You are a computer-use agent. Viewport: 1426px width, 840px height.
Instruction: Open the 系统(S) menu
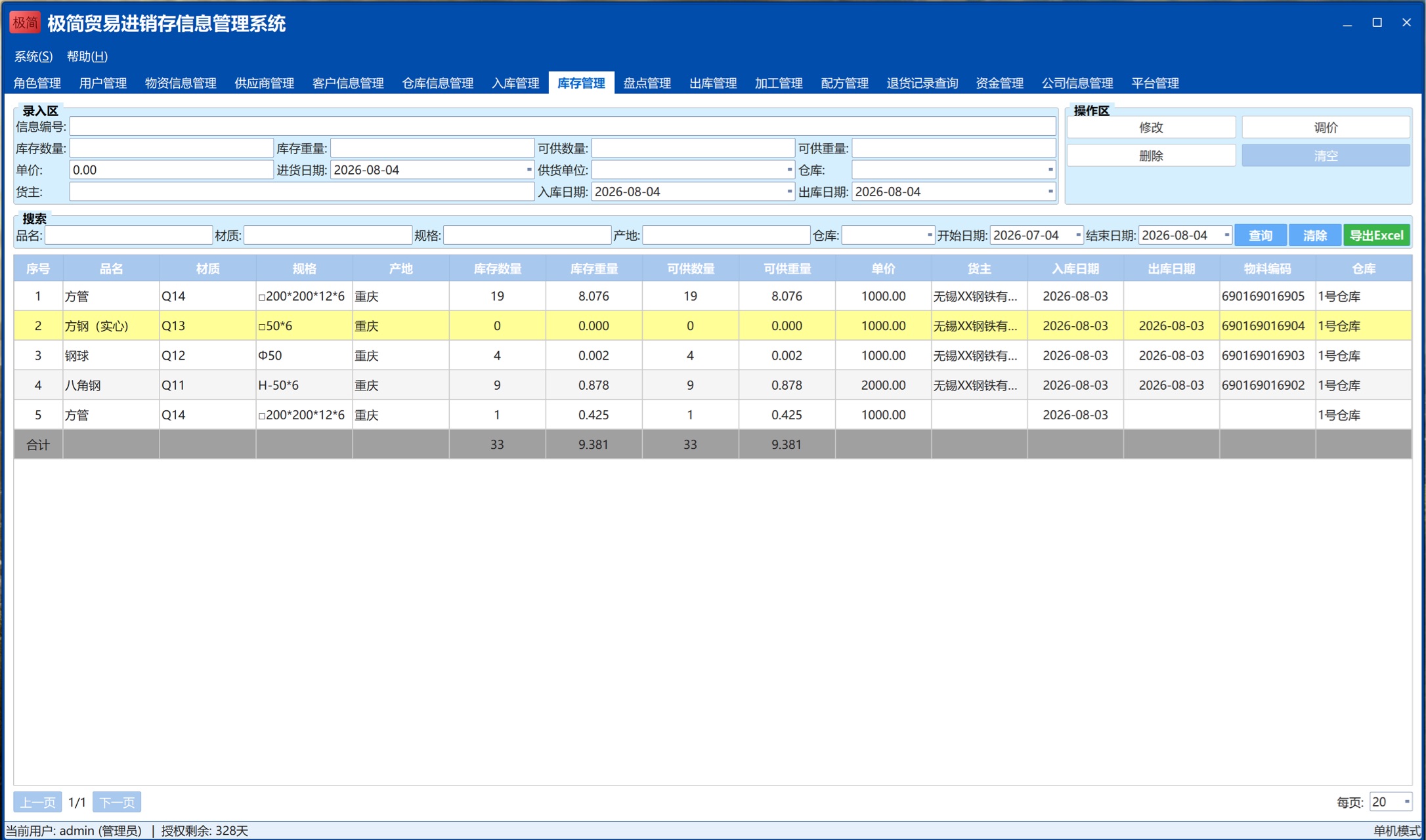(33, 56)
